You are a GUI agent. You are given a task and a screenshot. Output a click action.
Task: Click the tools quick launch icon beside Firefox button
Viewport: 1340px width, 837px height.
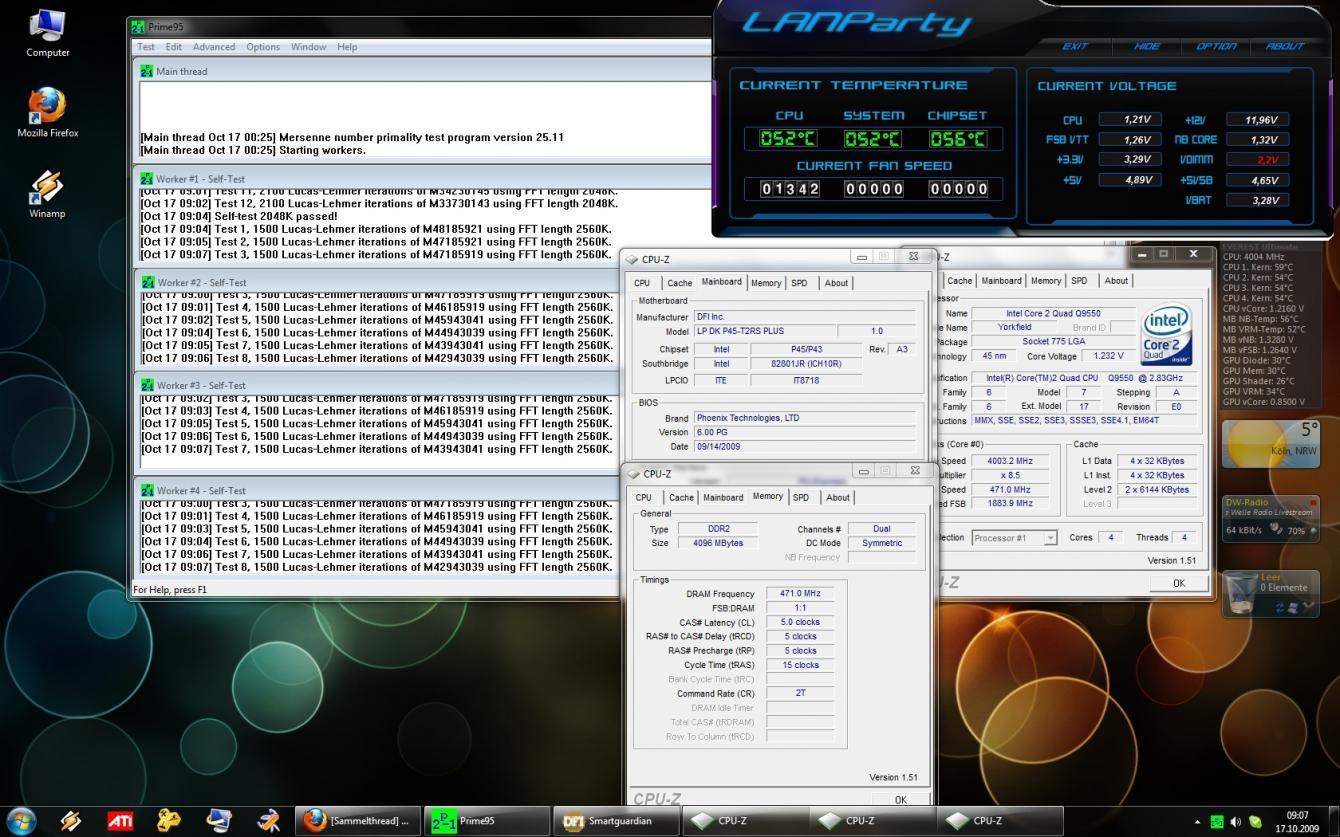[269, 821]
